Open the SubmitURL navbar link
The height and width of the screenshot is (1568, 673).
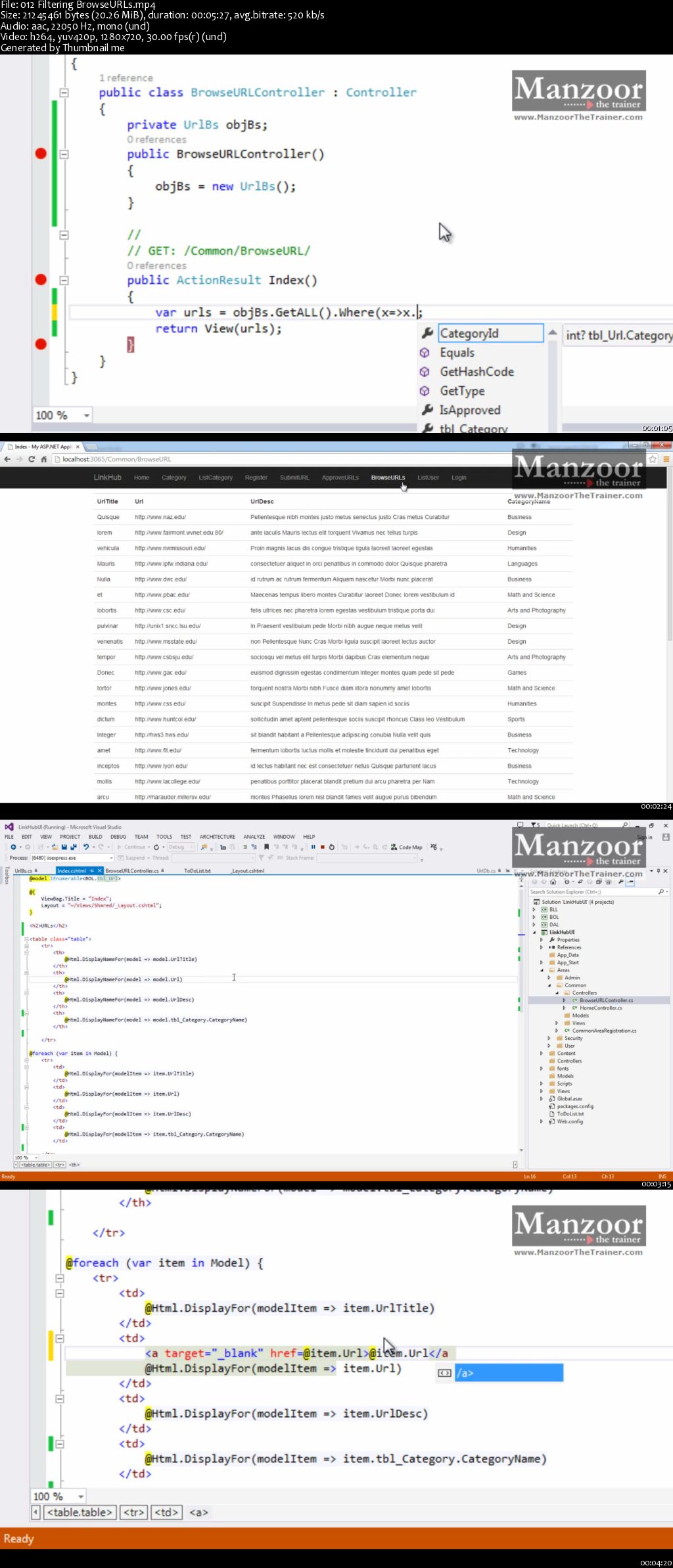tap(294, 478)
